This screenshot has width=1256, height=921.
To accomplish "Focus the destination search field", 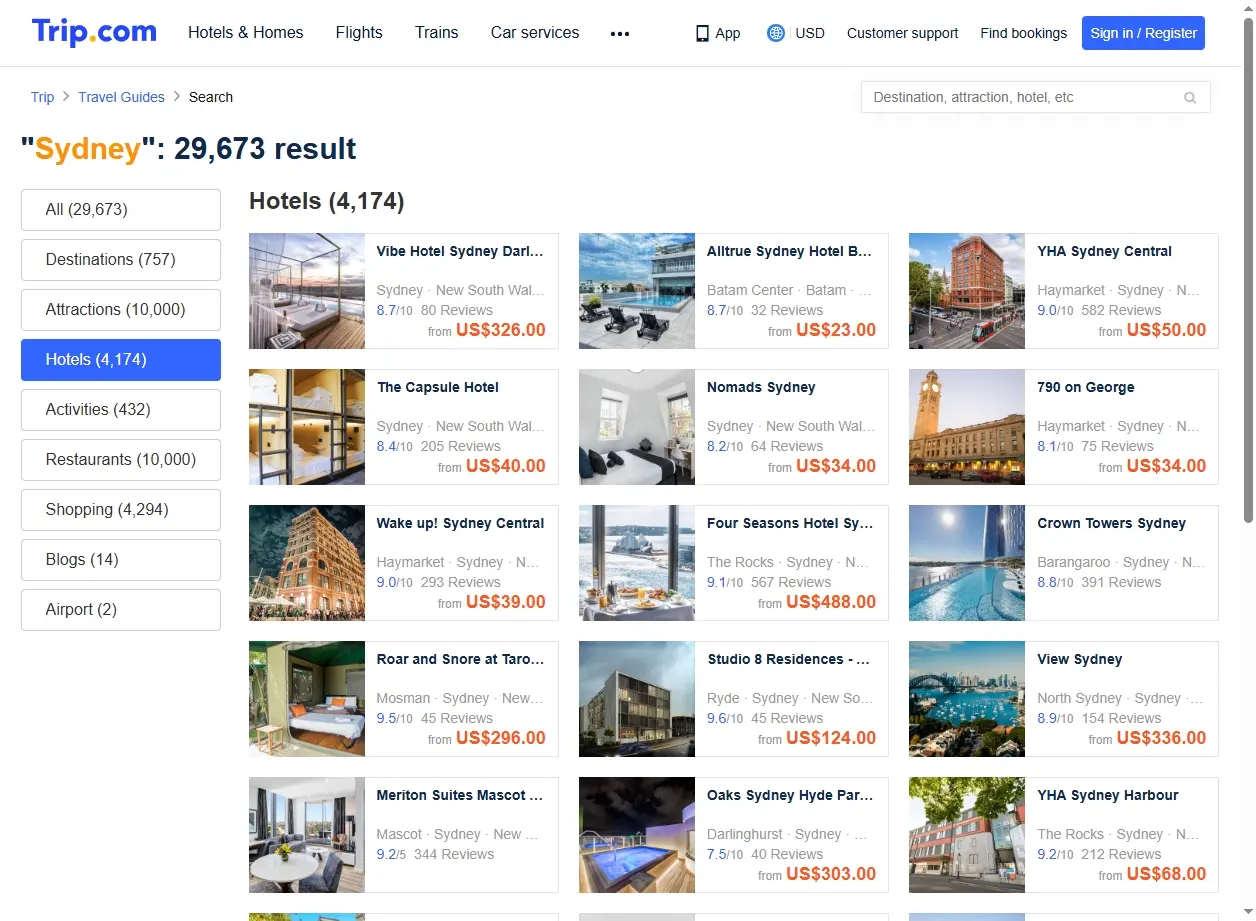I will click(1035, 97).
